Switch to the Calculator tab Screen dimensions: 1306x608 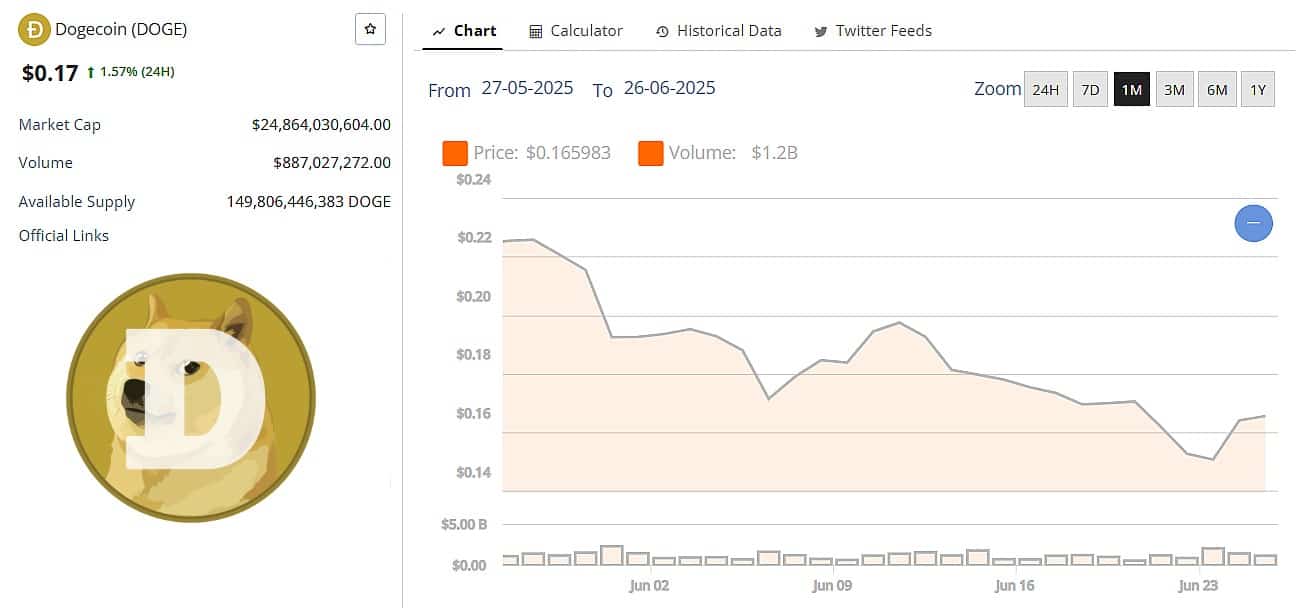point(576,31)
